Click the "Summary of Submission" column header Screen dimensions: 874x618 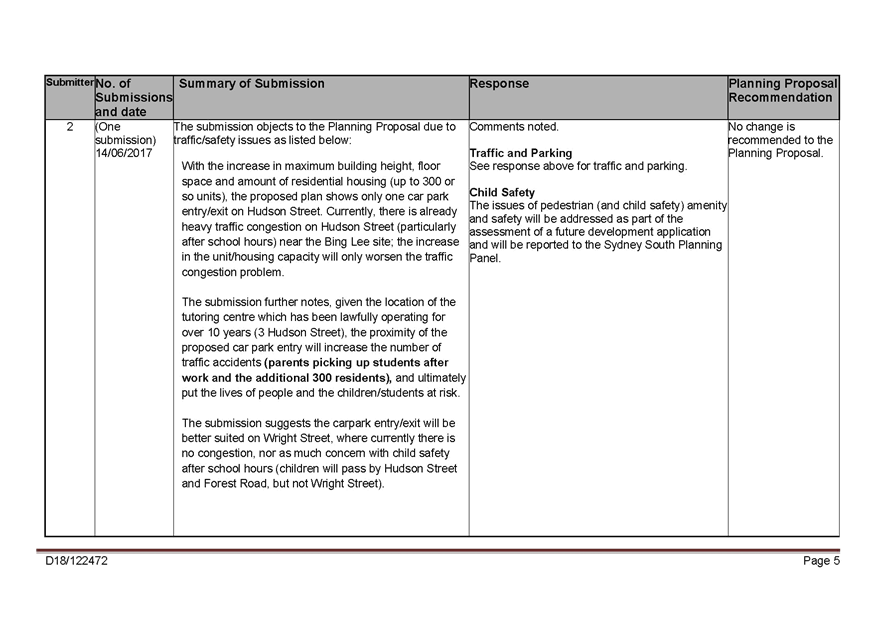251,84
